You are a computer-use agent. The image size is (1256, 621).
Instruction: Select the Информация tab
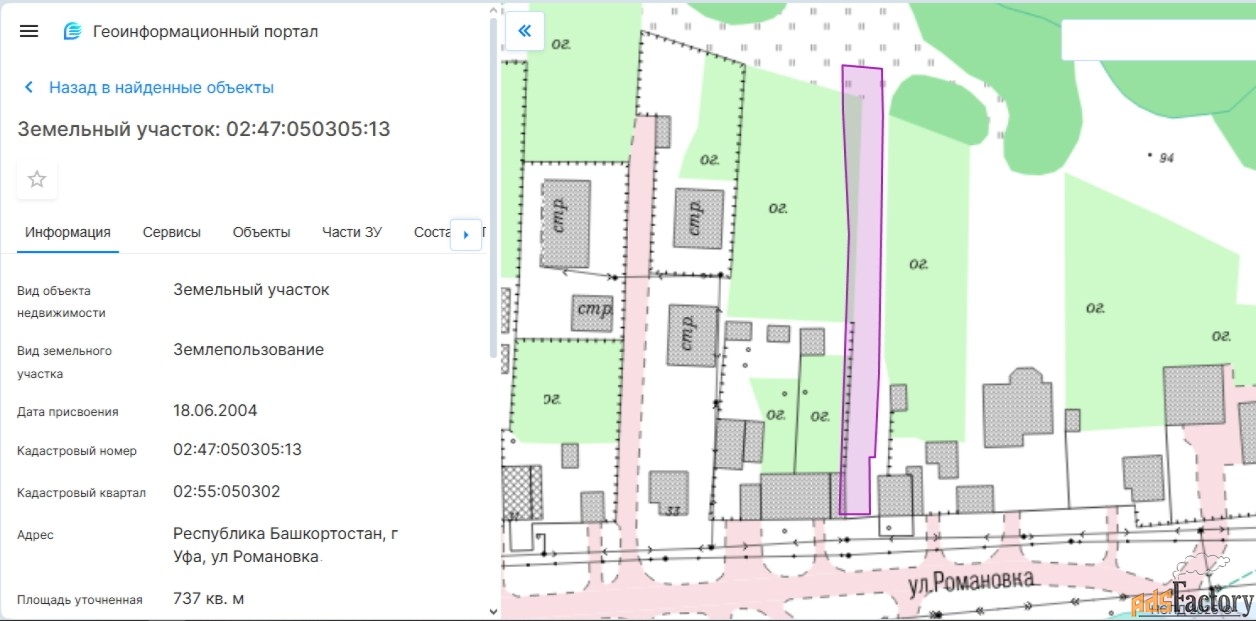coord(68,232)
